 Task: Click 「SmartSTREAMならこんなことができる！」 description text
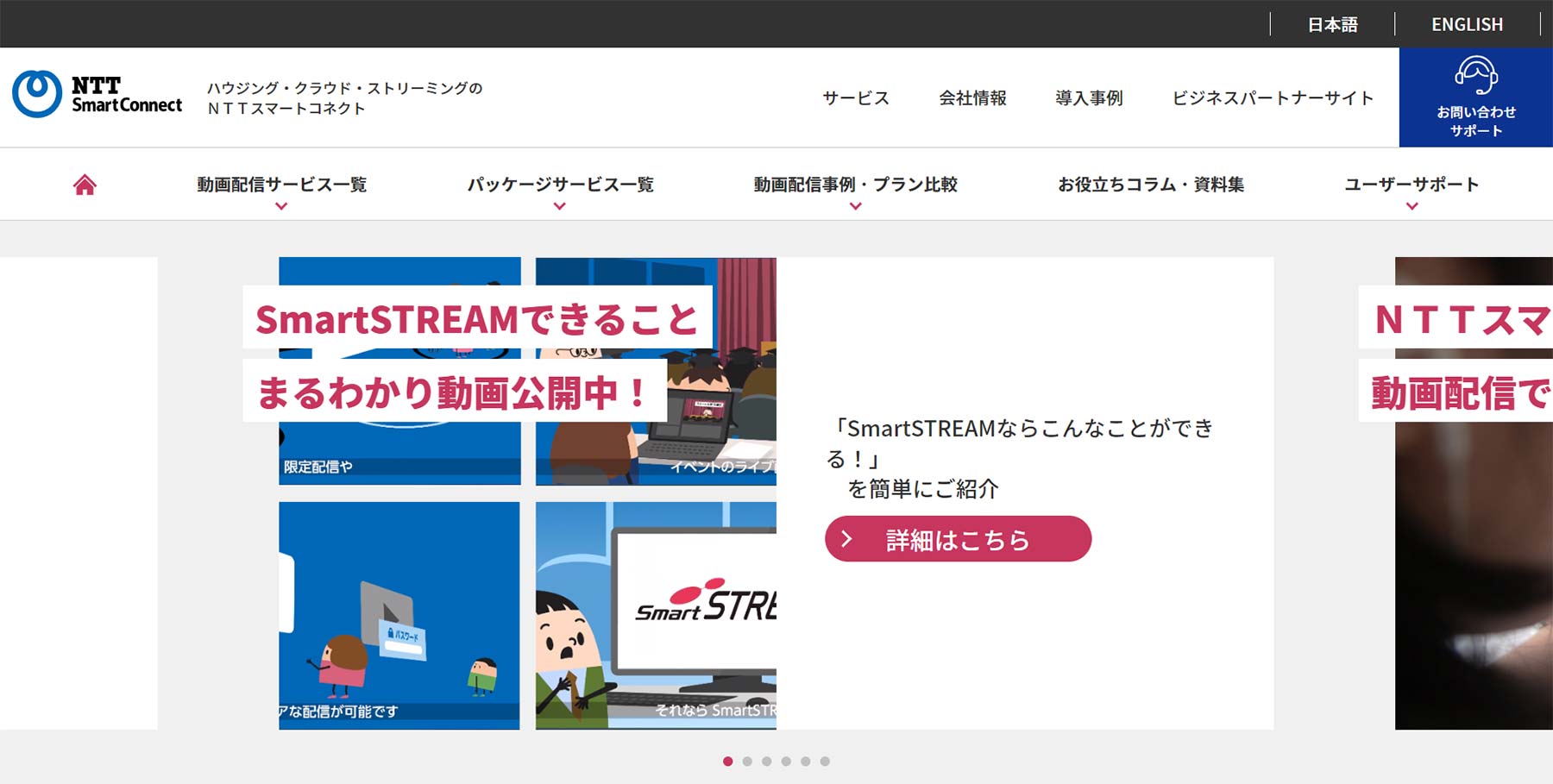[1021, 442]
